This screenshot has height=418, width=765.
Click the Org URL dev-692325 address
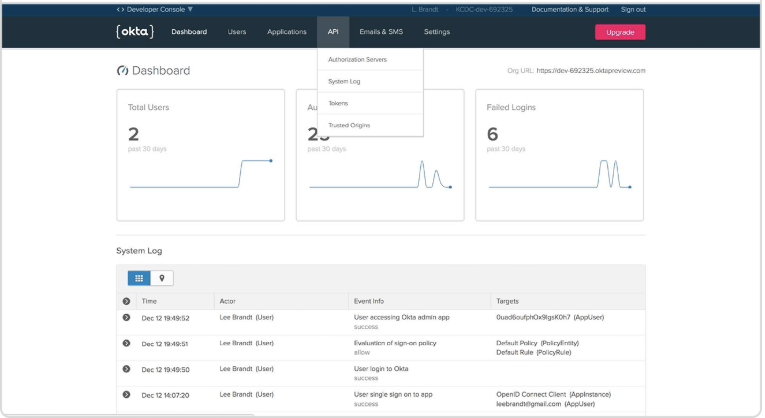[591, 71]
